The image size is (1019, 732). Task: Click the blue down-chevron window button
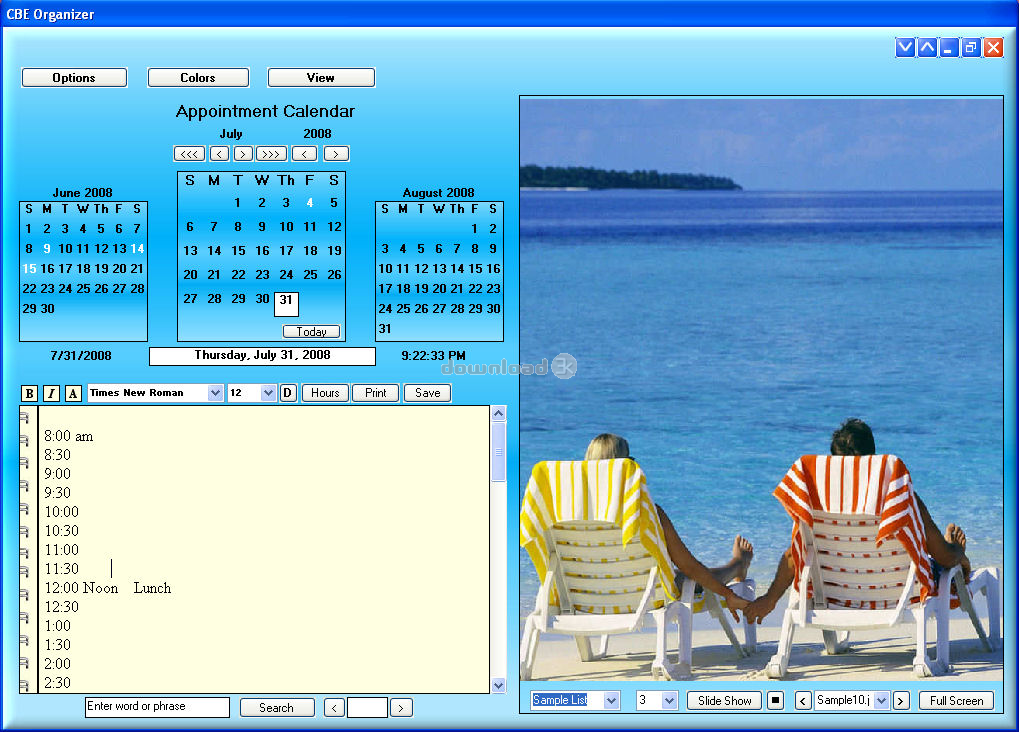(905, 47)
